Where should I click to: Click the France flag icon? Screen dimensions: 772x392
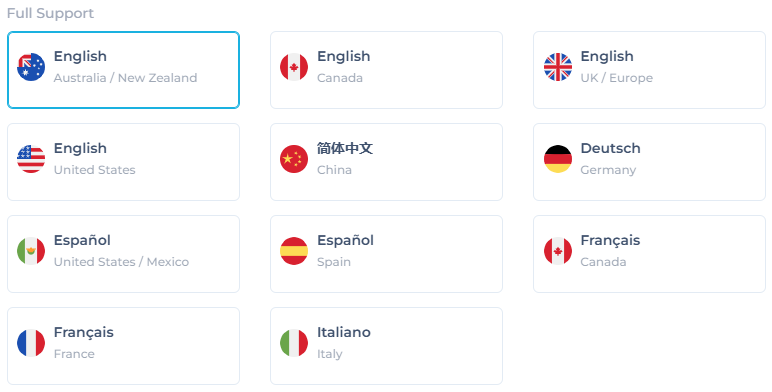click(31, 343)
